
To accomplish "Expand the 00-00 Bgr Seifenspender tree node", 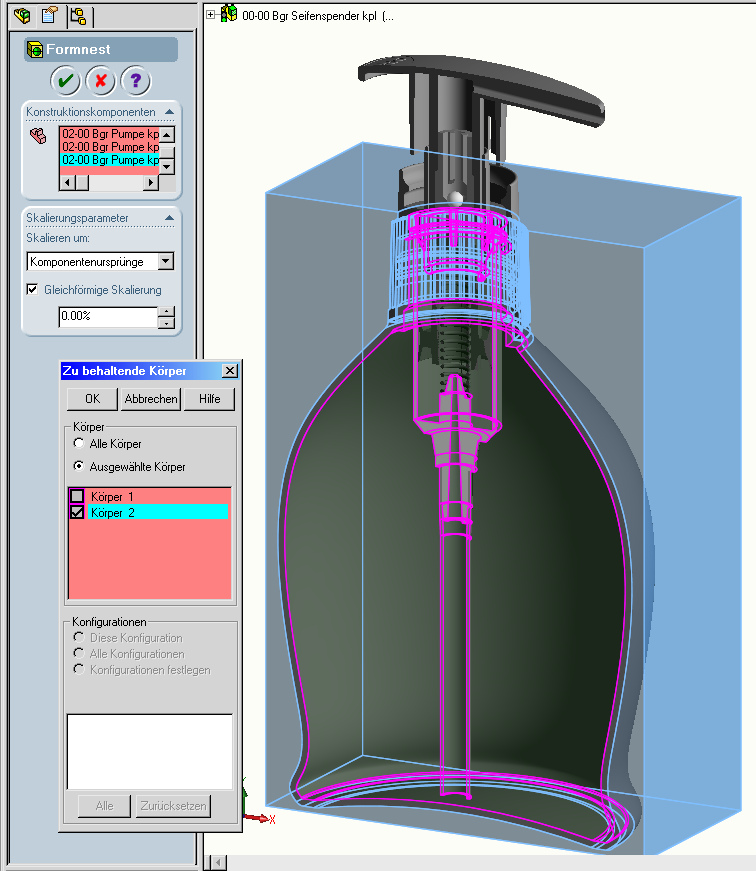I will click(211, 15).
